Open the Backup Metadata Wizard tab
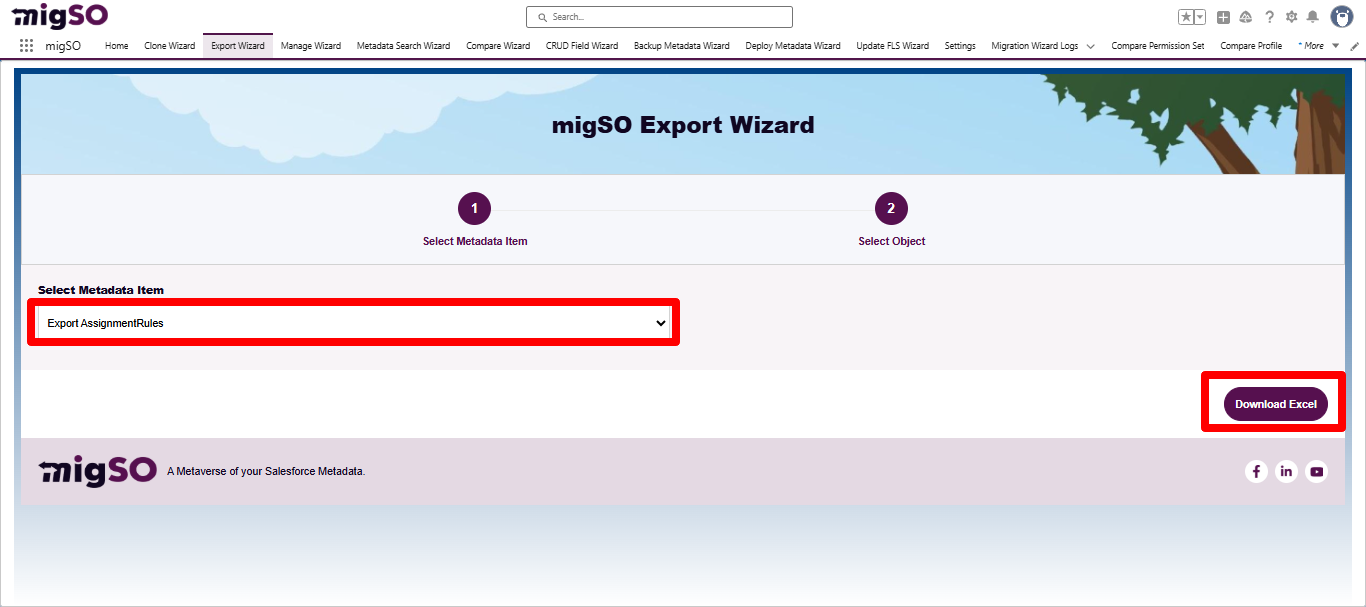 (682, 46)
